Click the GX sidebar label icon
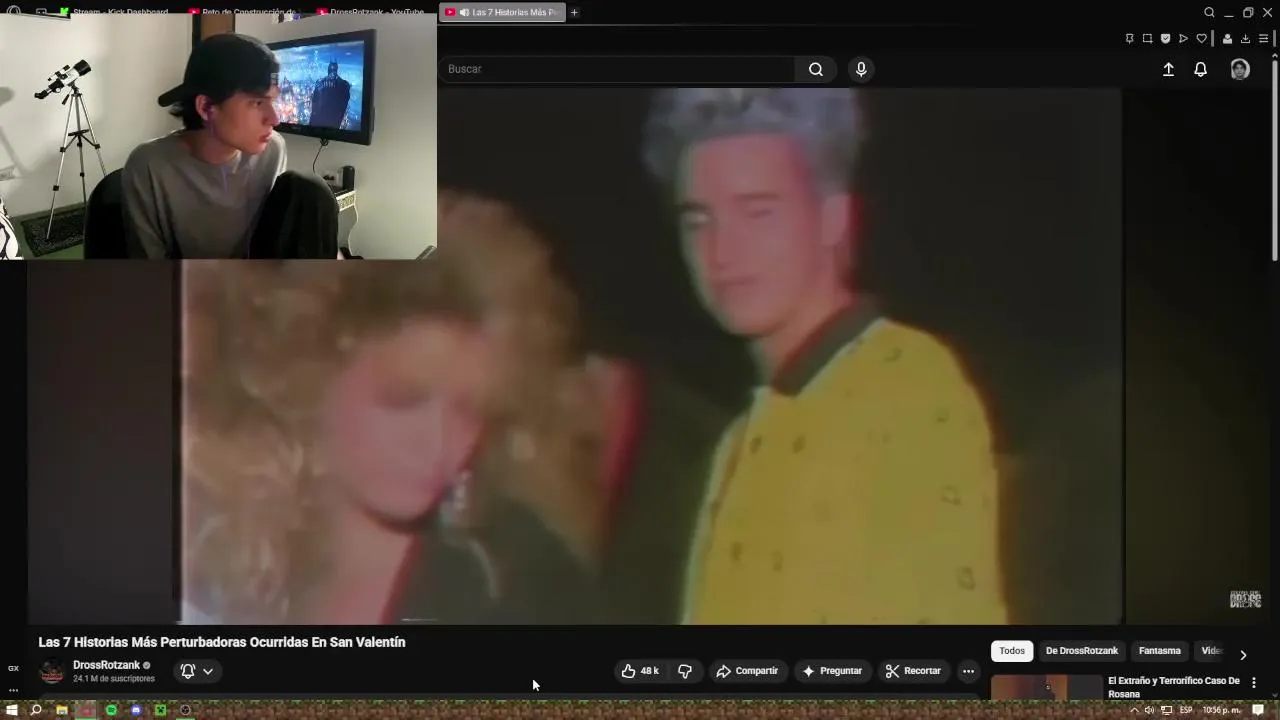Image resolution: width=1280 pixels, height=720 pixels. [x=13, y=668]
